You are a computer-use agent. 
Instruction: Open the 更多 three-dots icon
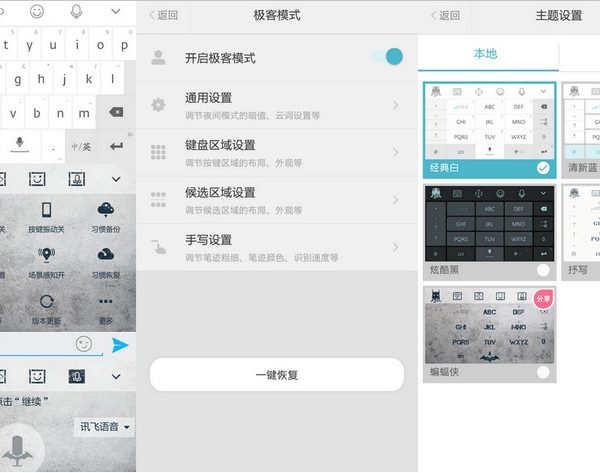click(x=105, y=302)
